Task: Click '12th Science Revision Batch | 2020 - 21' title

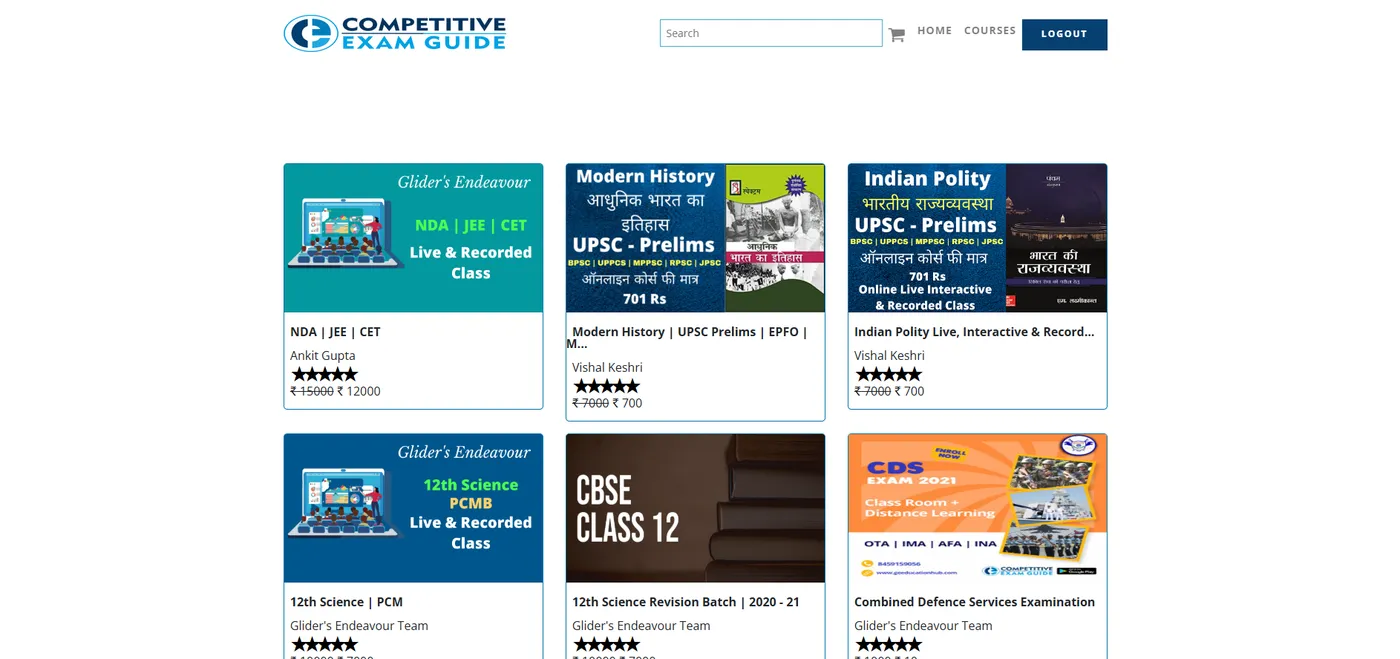Action: (x=686, y=602)
